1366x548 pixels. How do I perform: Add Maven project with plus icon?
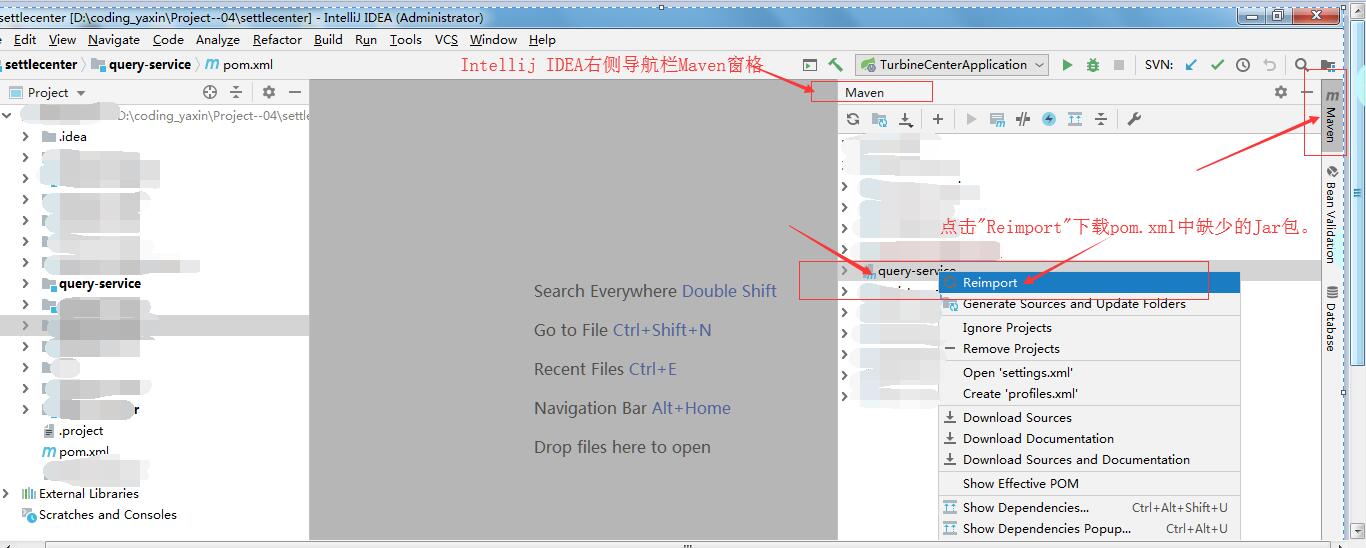(938, 119)
